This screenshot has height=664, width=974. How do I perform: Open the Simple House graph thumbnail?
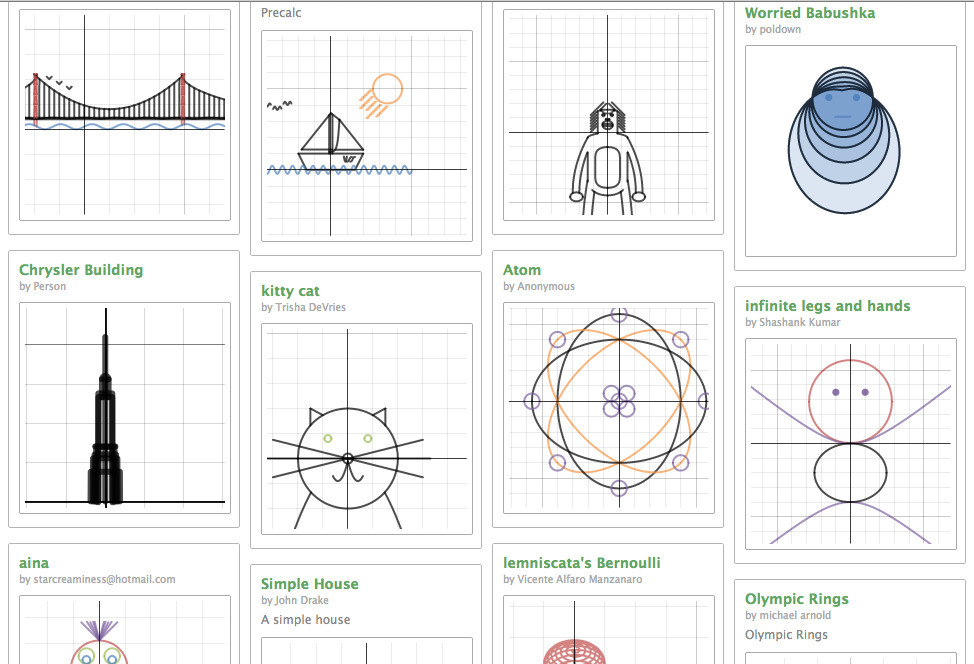pyautogui.click(x=366, y=651)
